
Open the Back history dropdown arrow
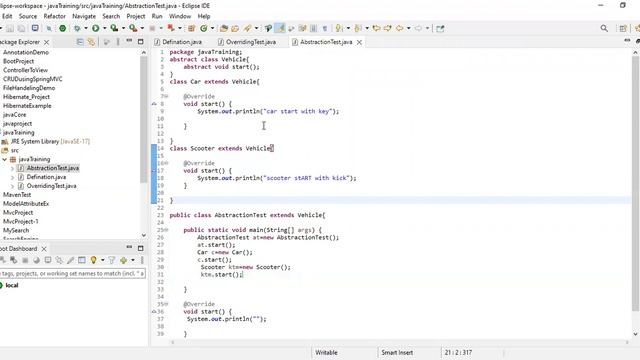click(408, 28)
